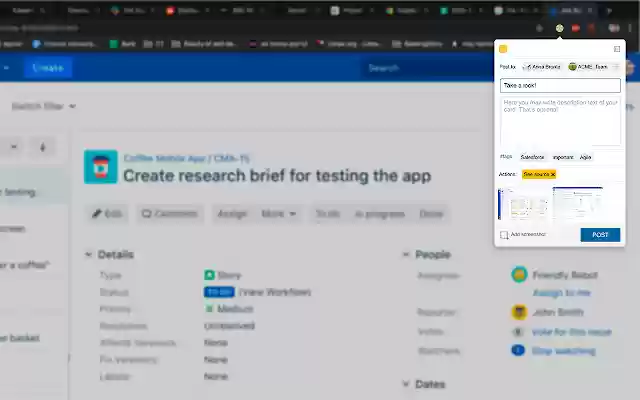640x400 pixels.
Task: Click the bookmark star in the address bar
Action: tap(539, 28)
